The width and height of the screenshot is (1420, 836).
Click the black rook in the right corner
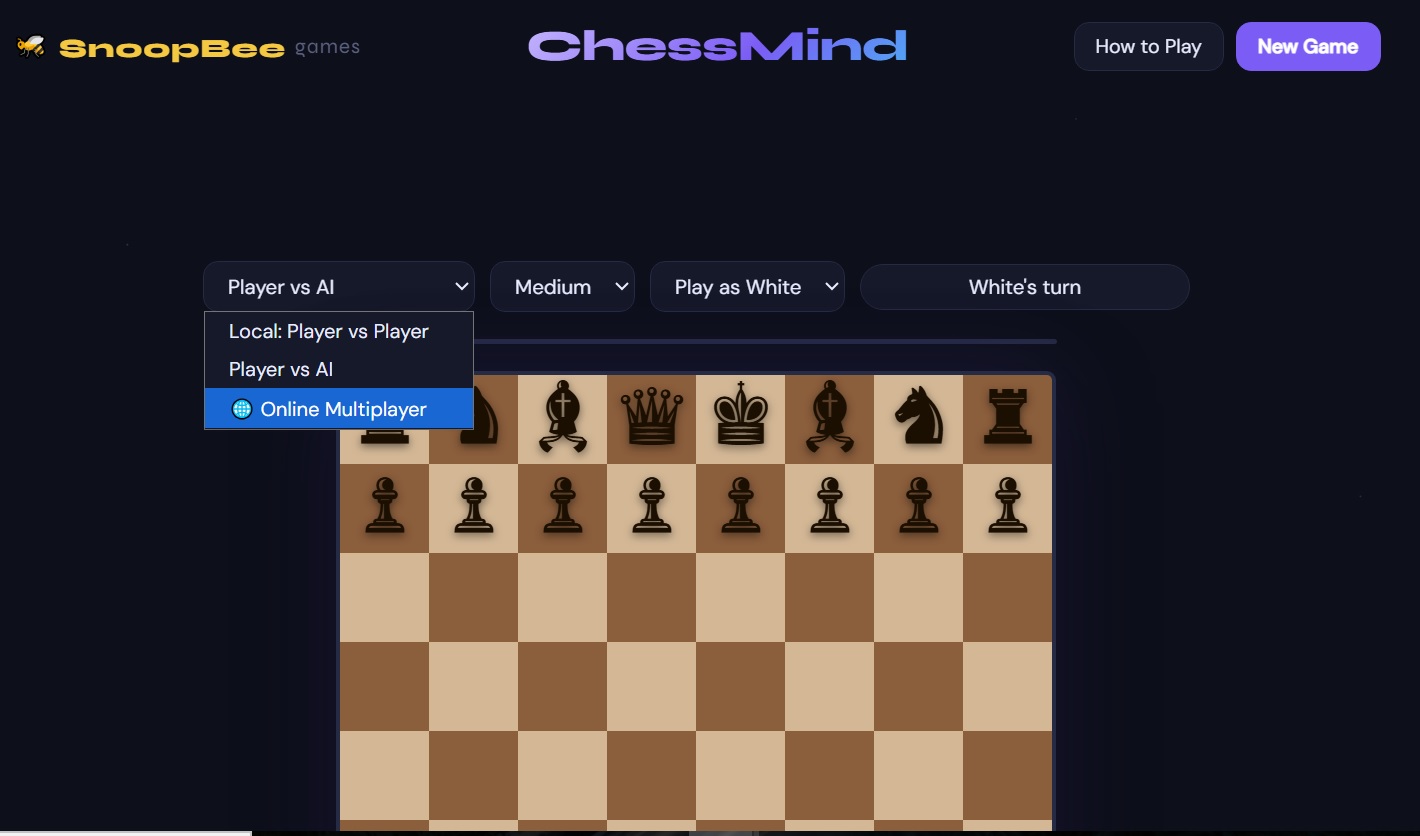tap(1007, 416)
